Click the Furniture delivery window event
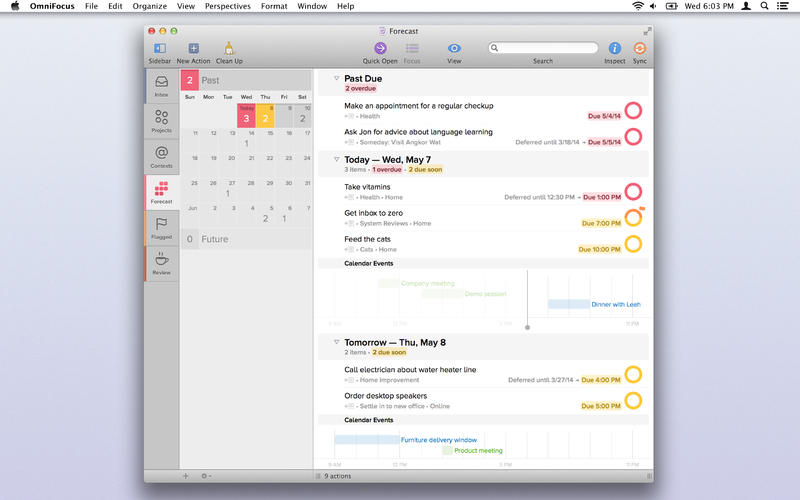 click(406, 440)
